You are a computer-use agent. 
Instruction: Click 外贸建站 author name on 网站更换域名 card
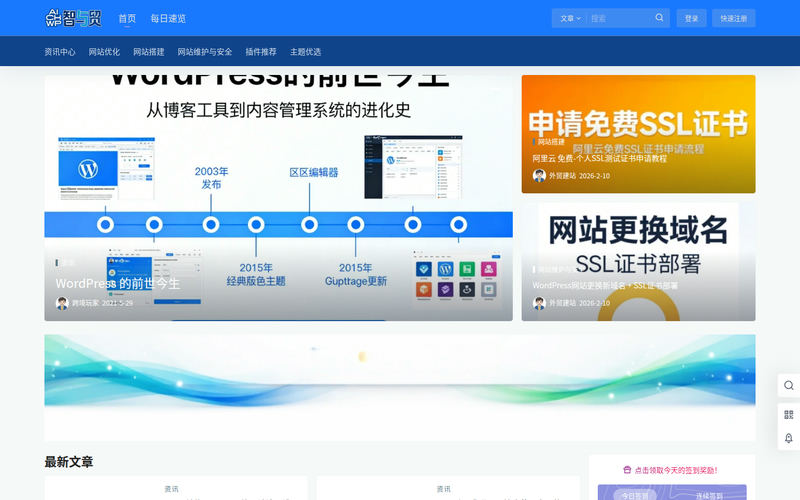click(562, 303)
